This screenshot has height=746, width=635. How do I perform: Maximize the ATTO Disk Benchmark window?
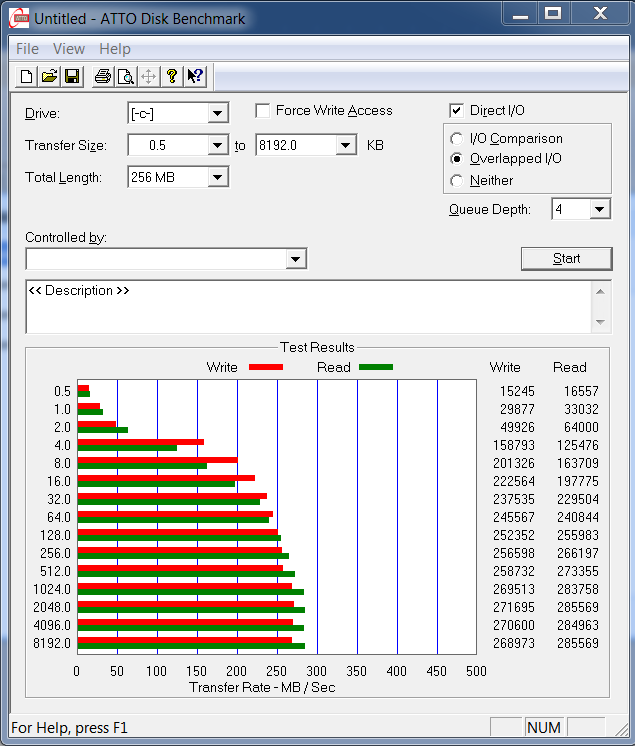[553, 14]
